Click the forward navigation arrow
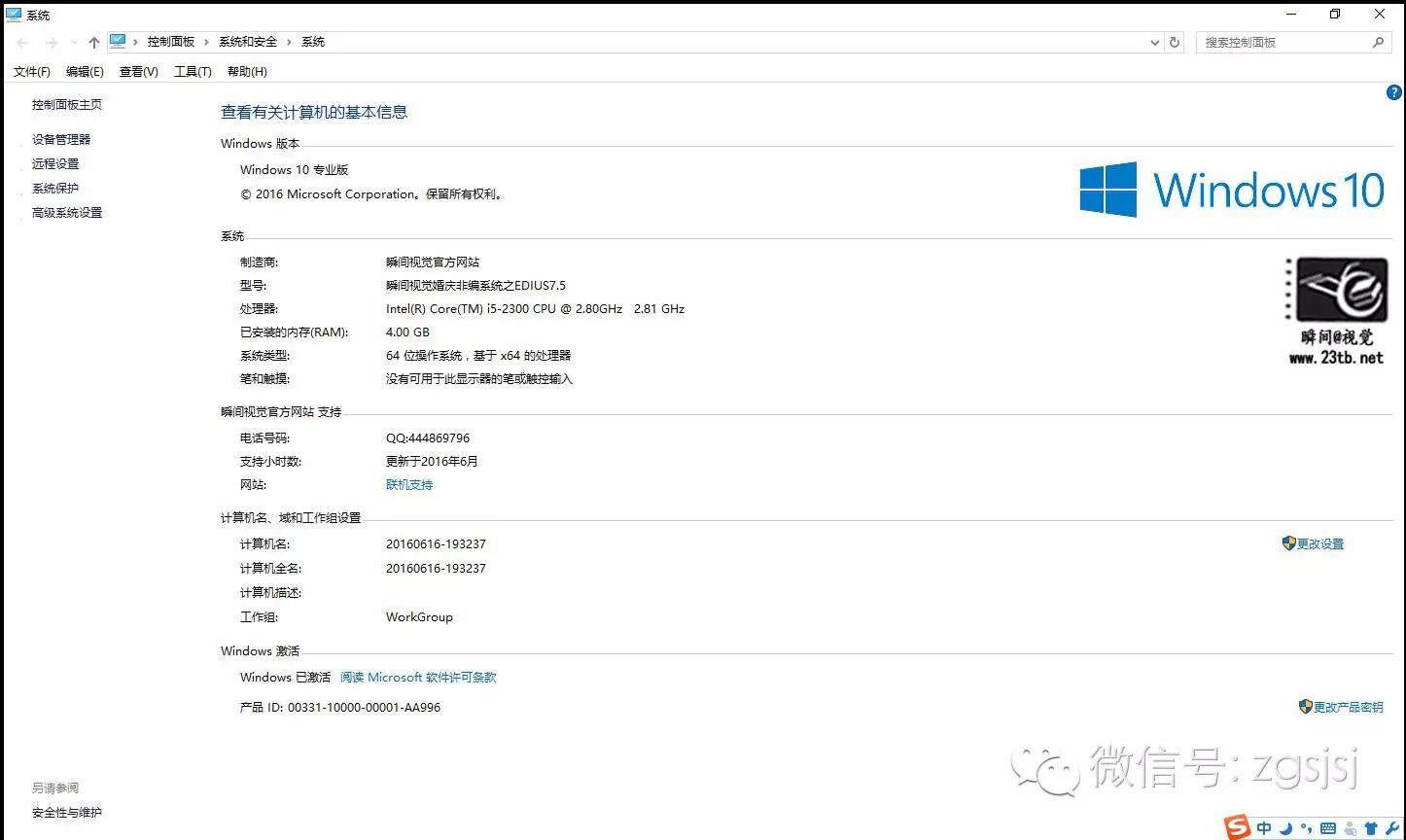 (x=52, y=43)
